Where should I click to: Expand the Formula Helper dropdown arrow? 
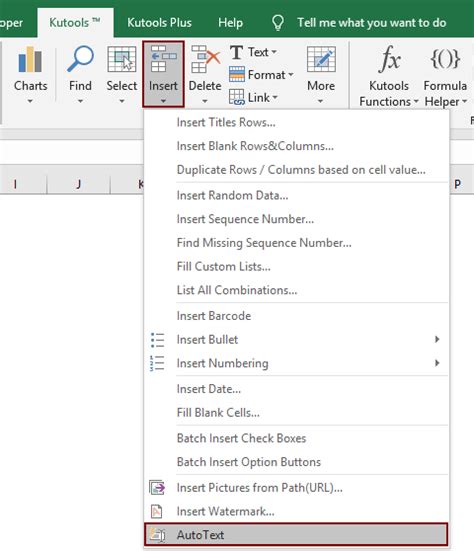point(464,102)
